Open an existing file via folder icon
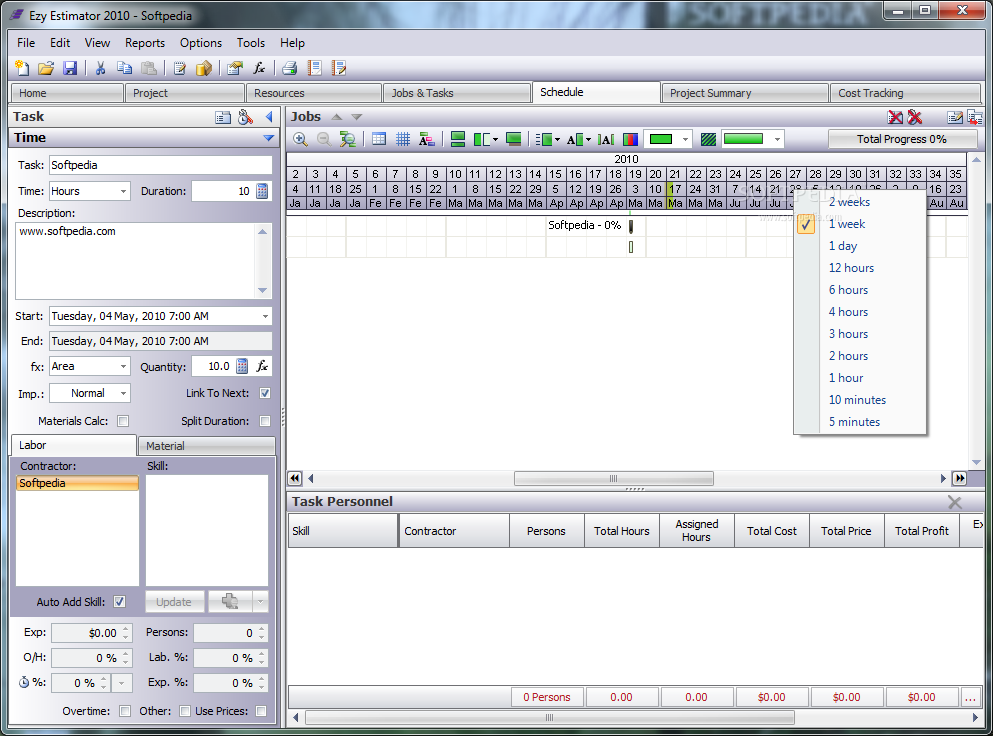Viewport: 993px width, 736px height. (46, 68)
